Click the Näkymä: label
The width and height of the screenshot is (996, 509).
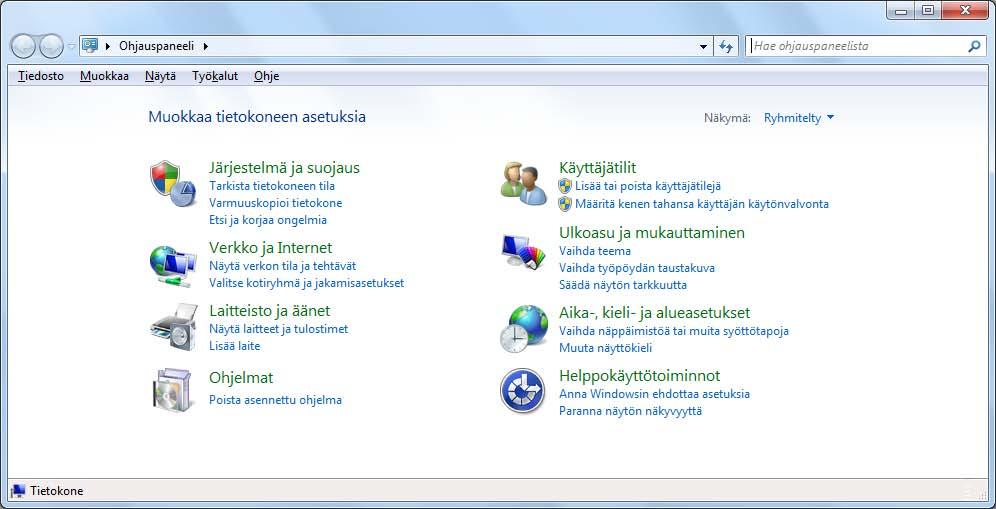tap(727, 118)
